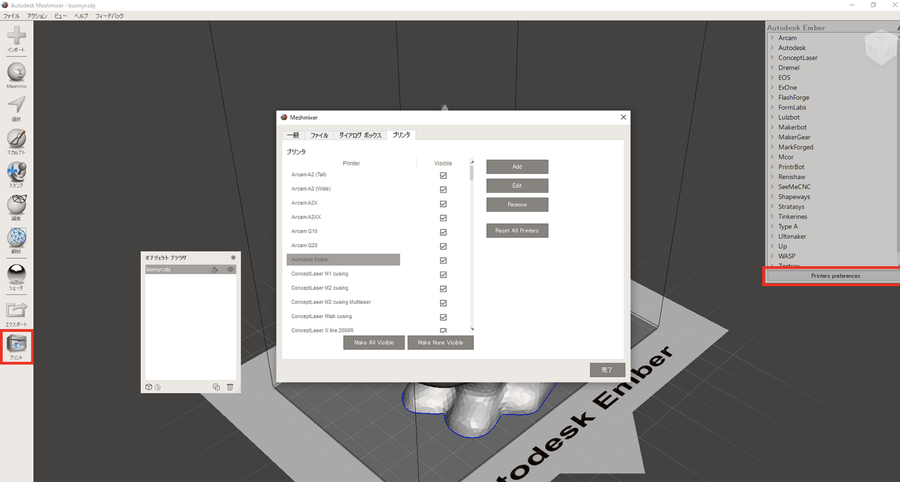Click the trash icon in Object Browser
This screenshot has width=900, height=482.
point(230,387)
